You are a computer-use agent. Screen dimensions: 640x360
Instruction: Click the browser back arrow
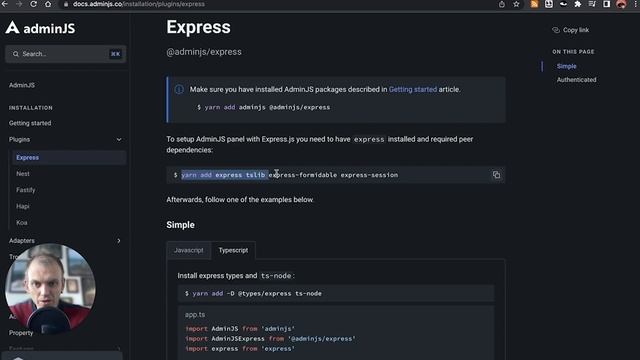(5, 4)
